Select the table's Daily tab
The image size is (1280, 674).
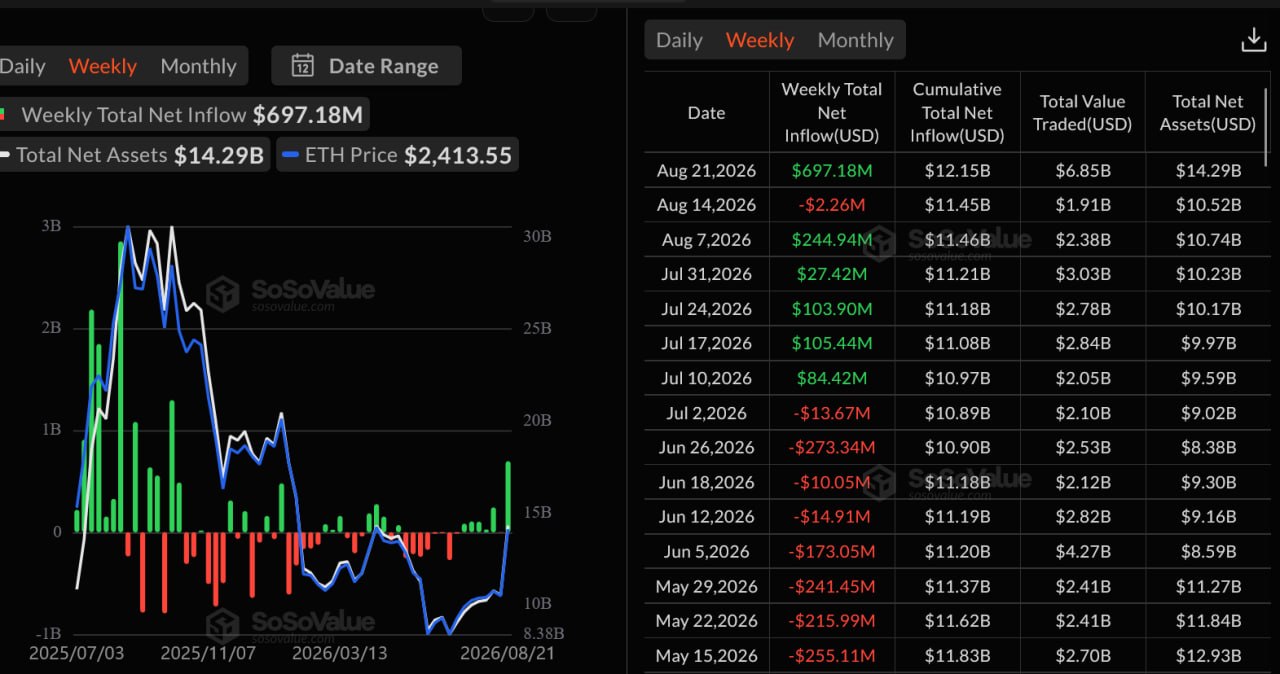click(x=679, y=40)
